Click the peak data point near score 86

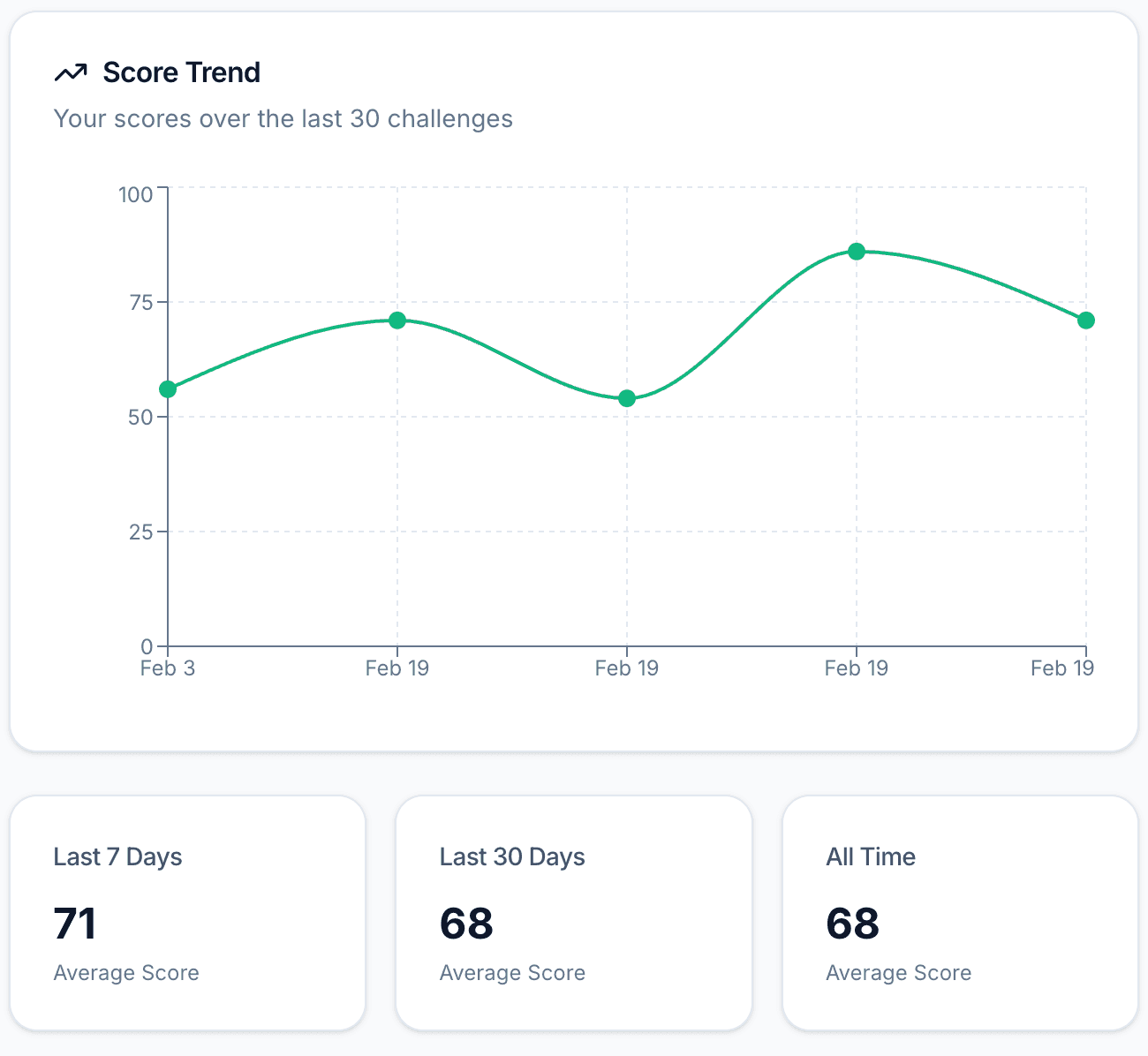coord(857,252)
